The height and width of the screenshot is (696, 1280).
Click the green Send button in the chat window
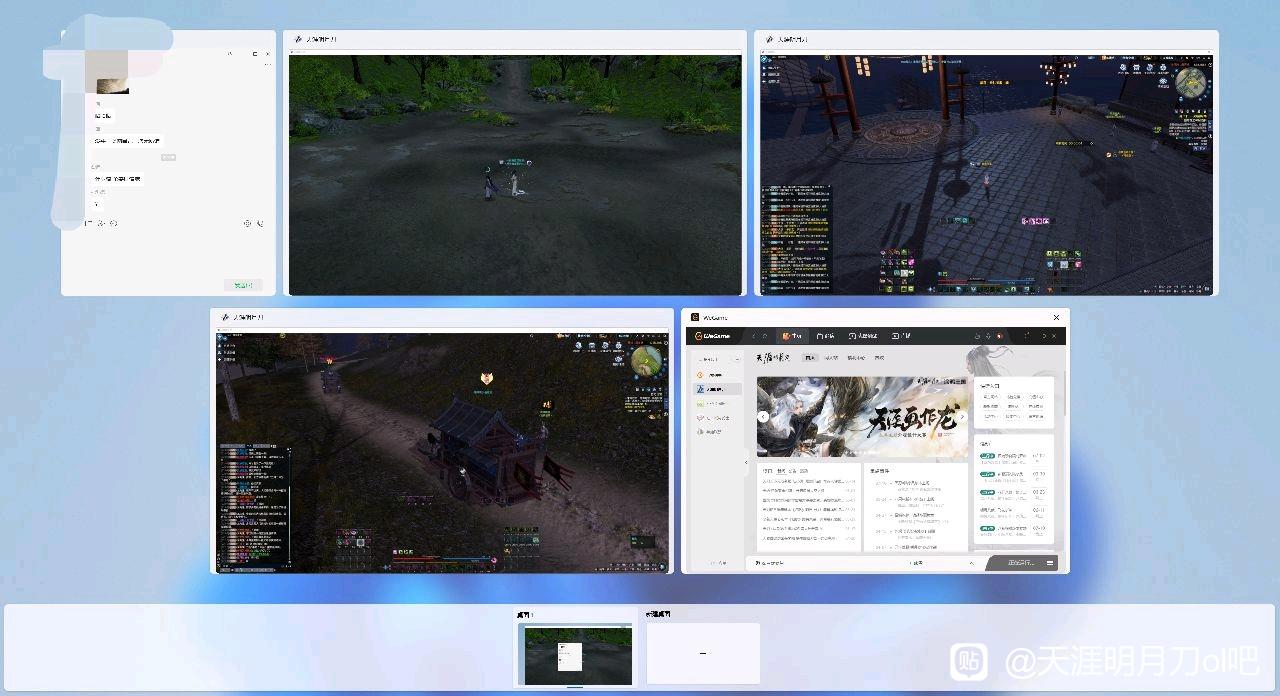coord(243,285)
